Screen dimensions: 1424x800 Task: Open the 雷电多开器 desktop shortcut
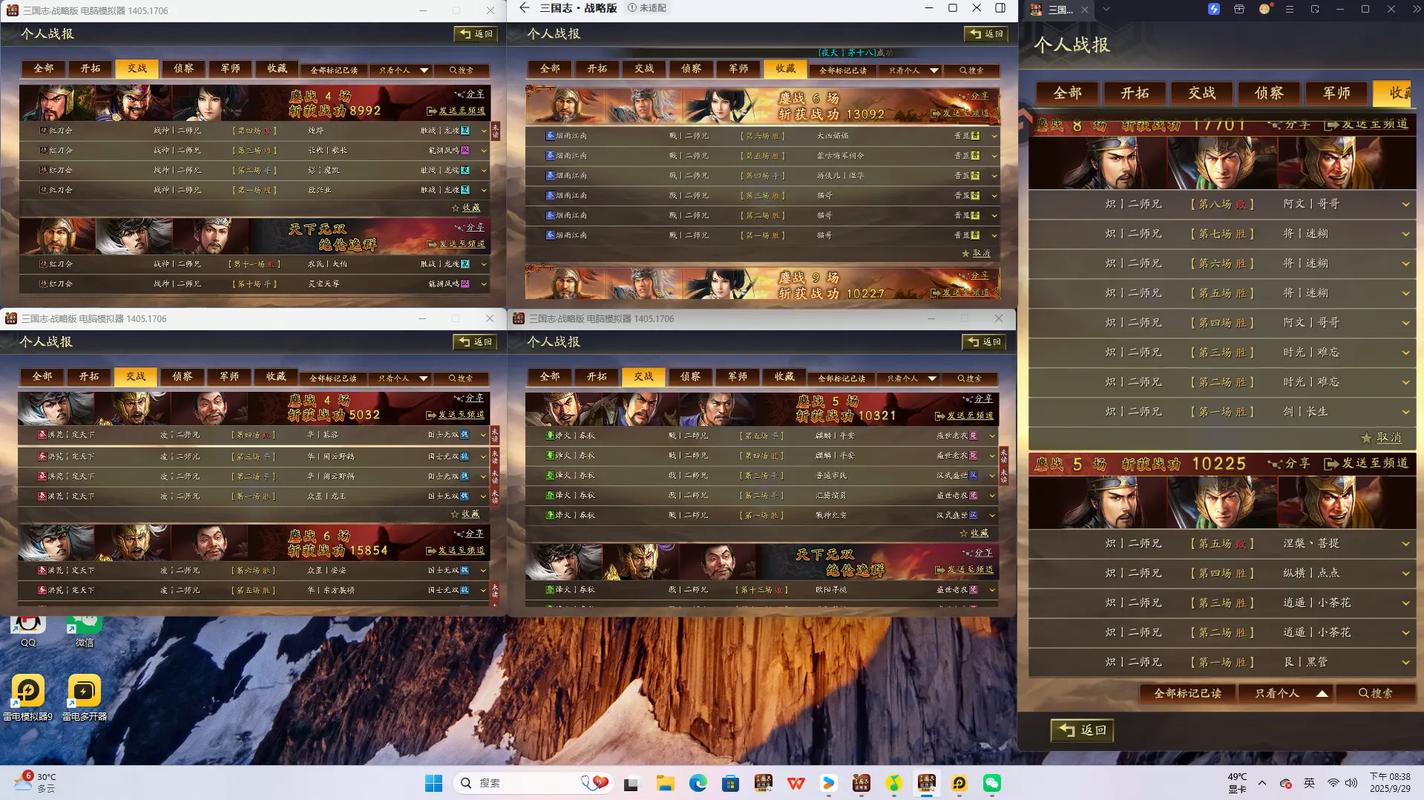pyautogui.click(x=84, y=698)
